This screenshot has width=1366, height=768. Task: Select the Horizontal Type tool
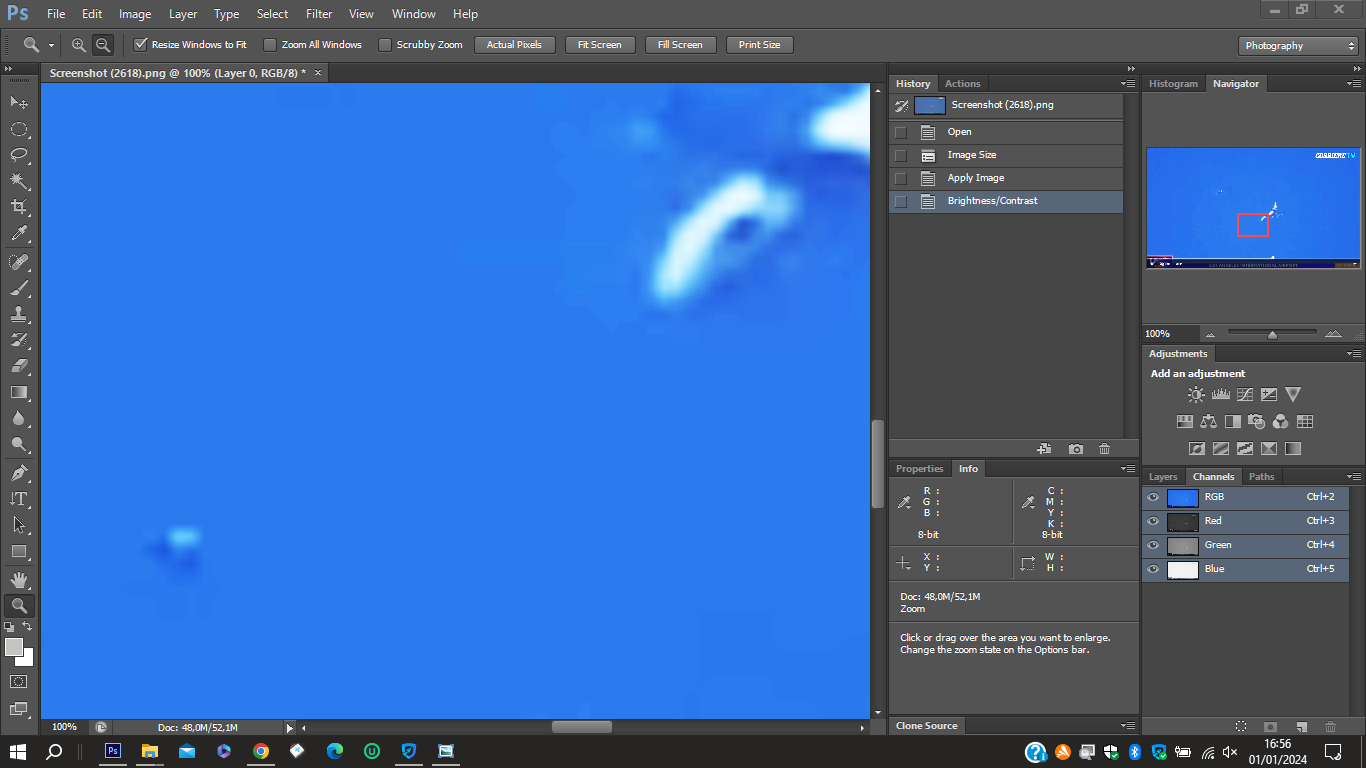click(19, 498)
